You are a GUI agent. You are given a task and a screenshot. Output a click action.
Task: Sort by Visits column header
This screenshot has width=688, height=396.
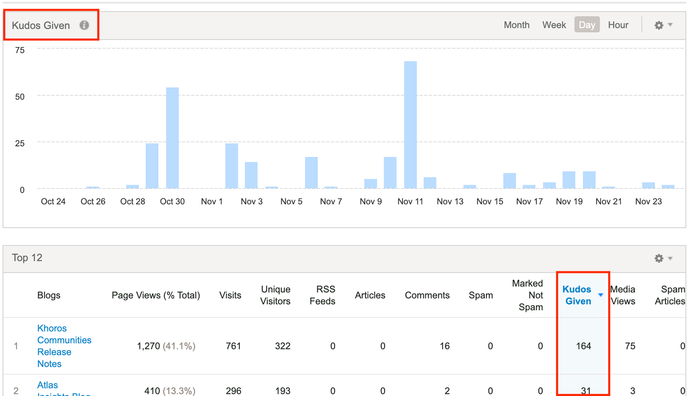click(x=230, y=295)
